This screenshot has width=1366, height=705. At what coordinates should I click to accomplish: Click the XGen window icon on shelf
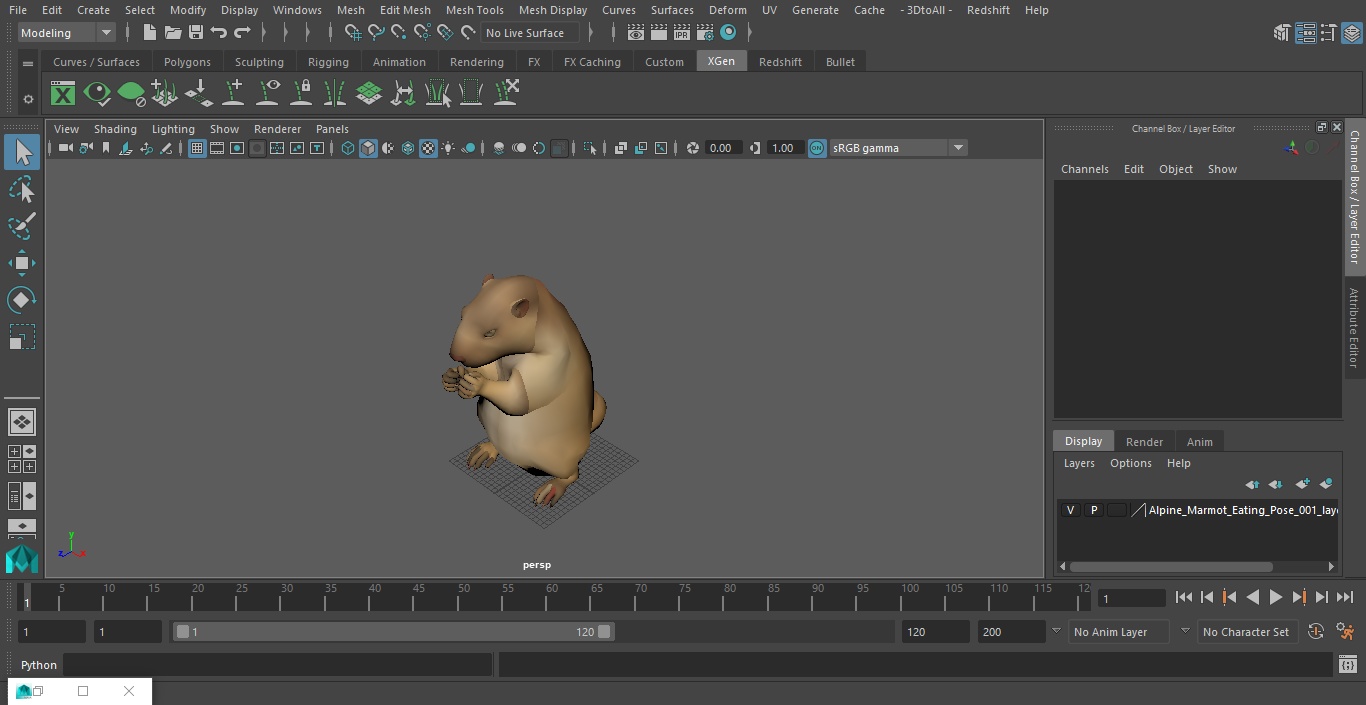[63, 94]
